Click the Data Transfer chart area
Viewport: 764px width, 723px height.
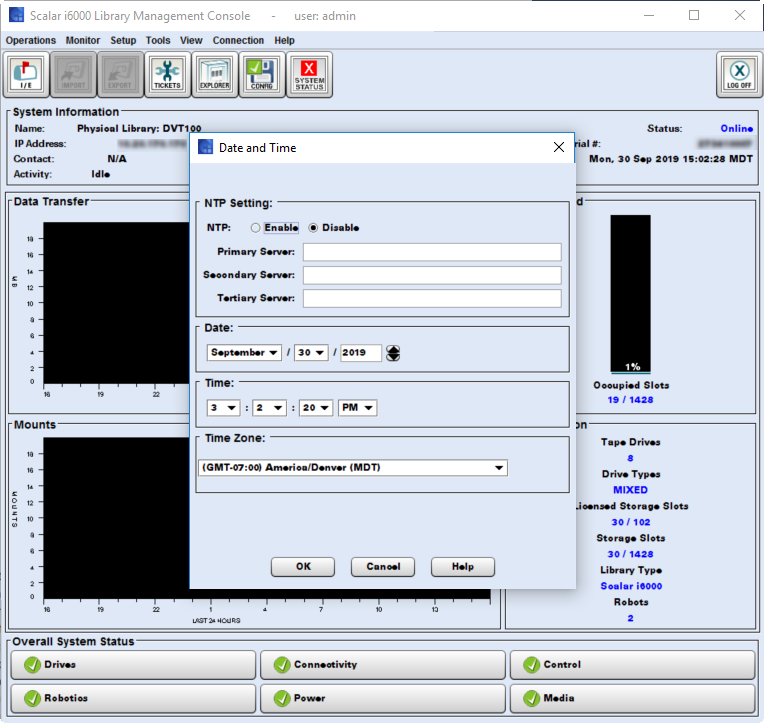click(117, 303)
